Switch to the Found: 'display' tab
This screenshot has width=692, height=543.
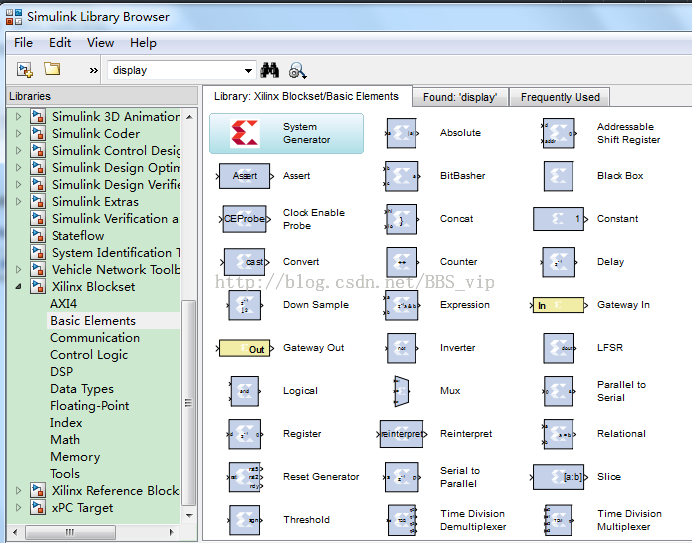pyautogui.click(x=460, y=97)
